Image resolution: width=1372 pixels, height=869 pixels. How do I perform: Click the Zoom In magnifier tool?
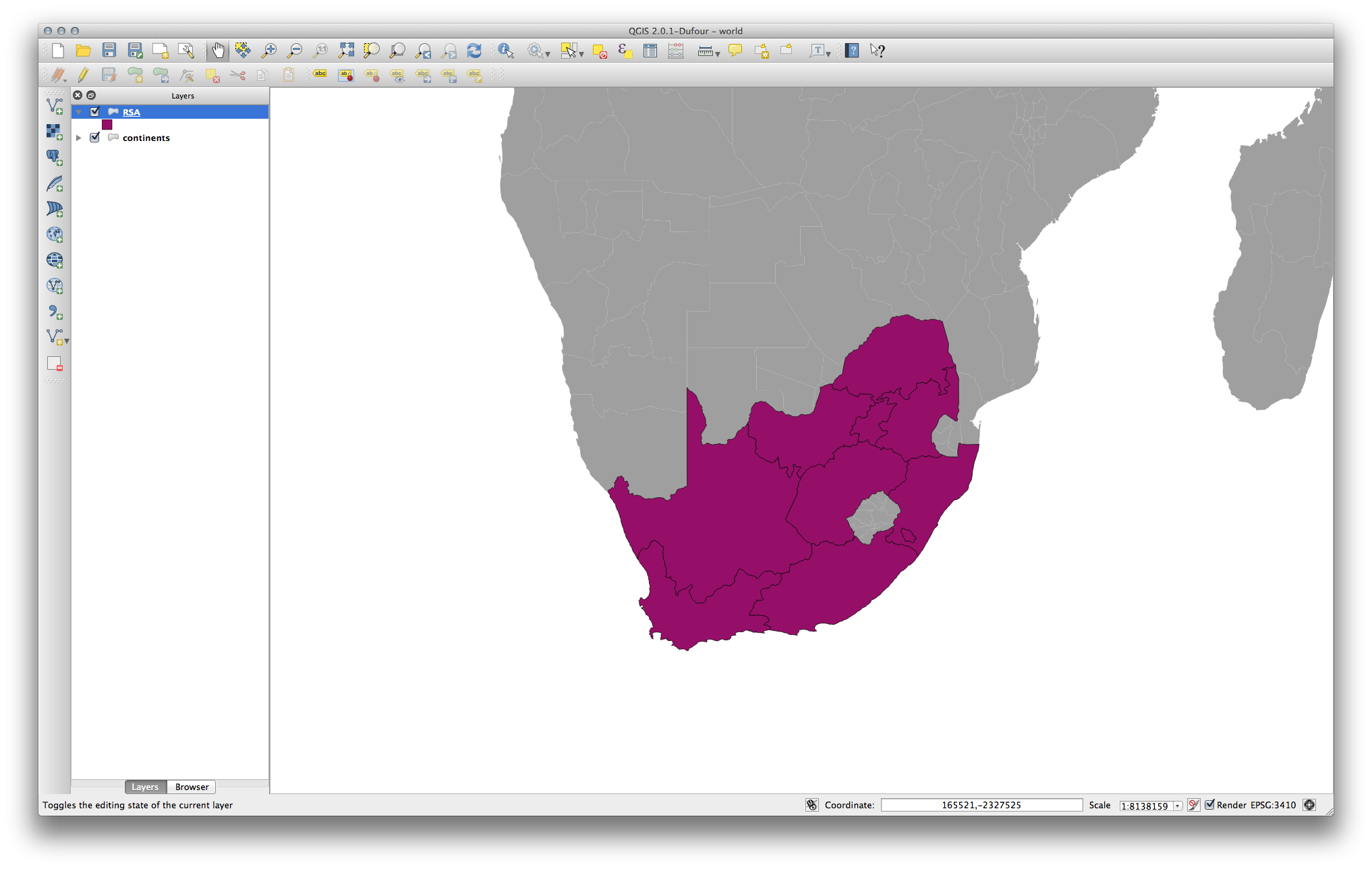[269, 51]
